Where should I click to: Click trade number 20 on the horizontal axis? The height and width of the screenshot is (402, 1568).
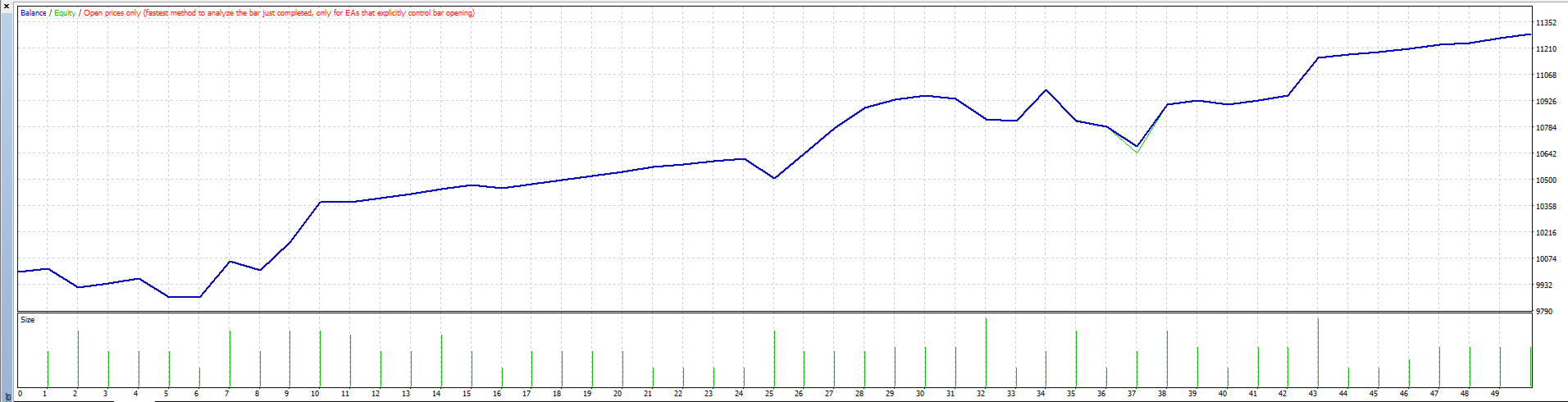(618, 394)
